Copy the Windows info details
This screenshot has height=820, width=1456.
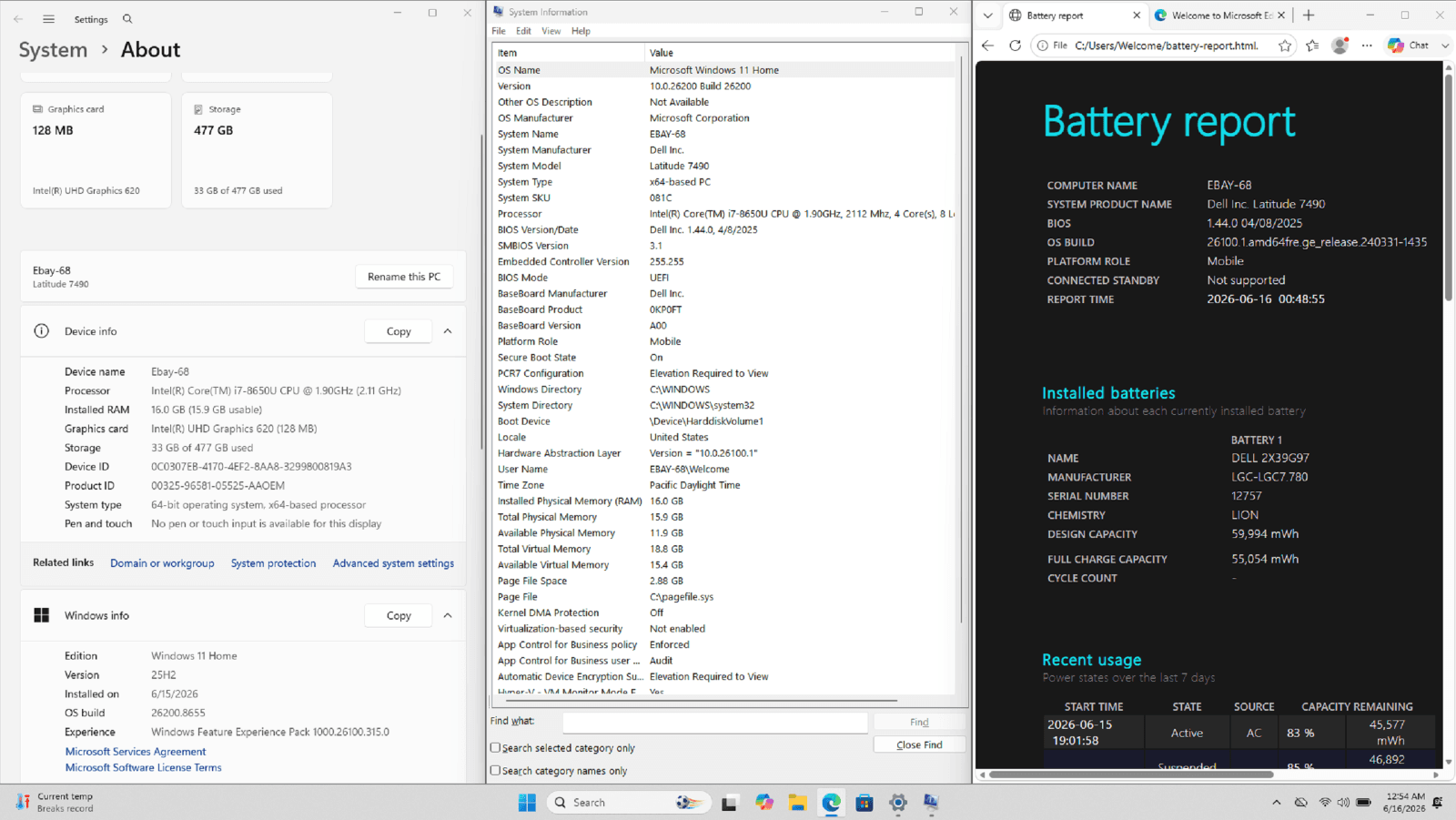tap(399, 615)
